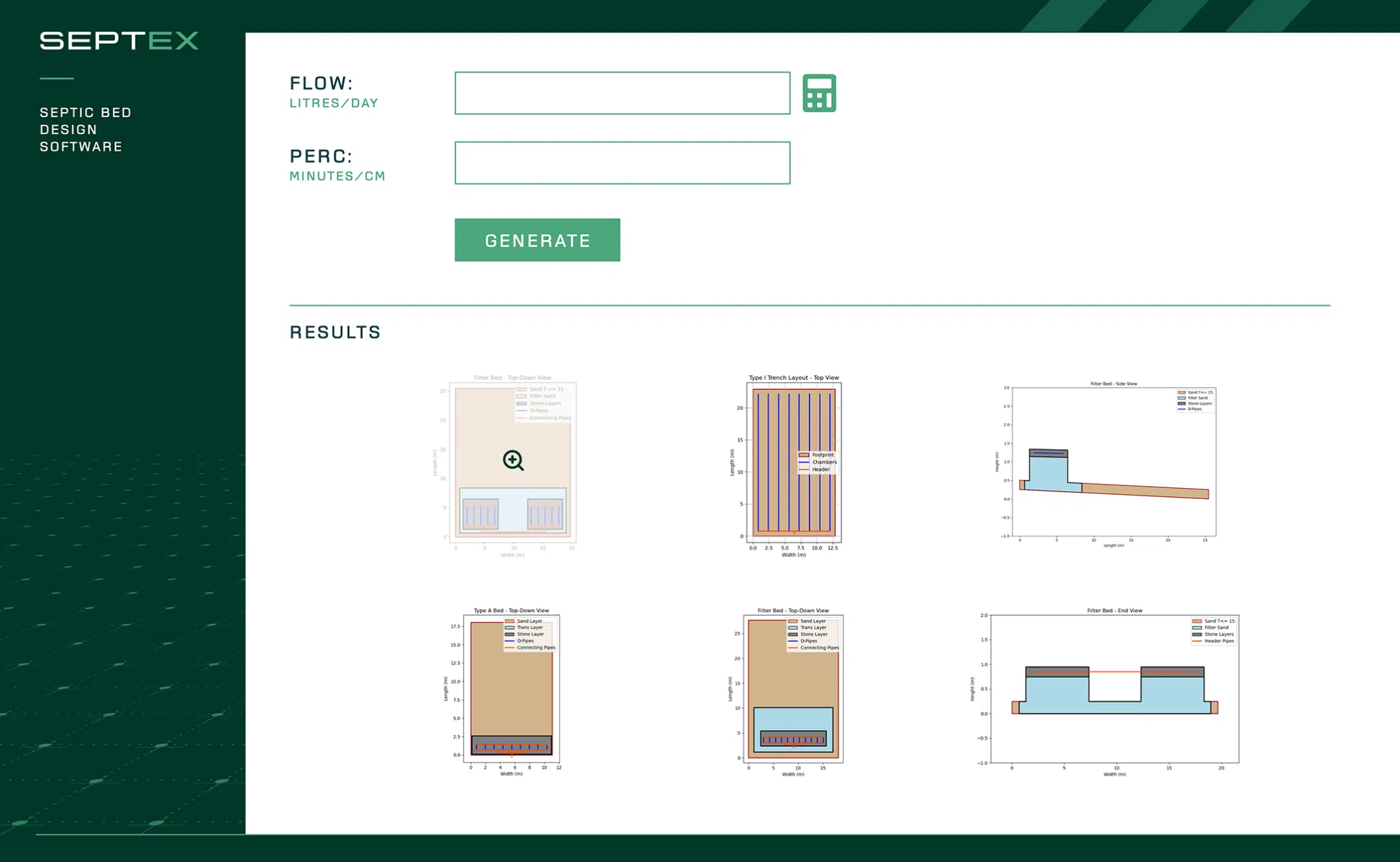Toggle the Connecting Pipes legend in Type A Bed plot

[510, 647]
